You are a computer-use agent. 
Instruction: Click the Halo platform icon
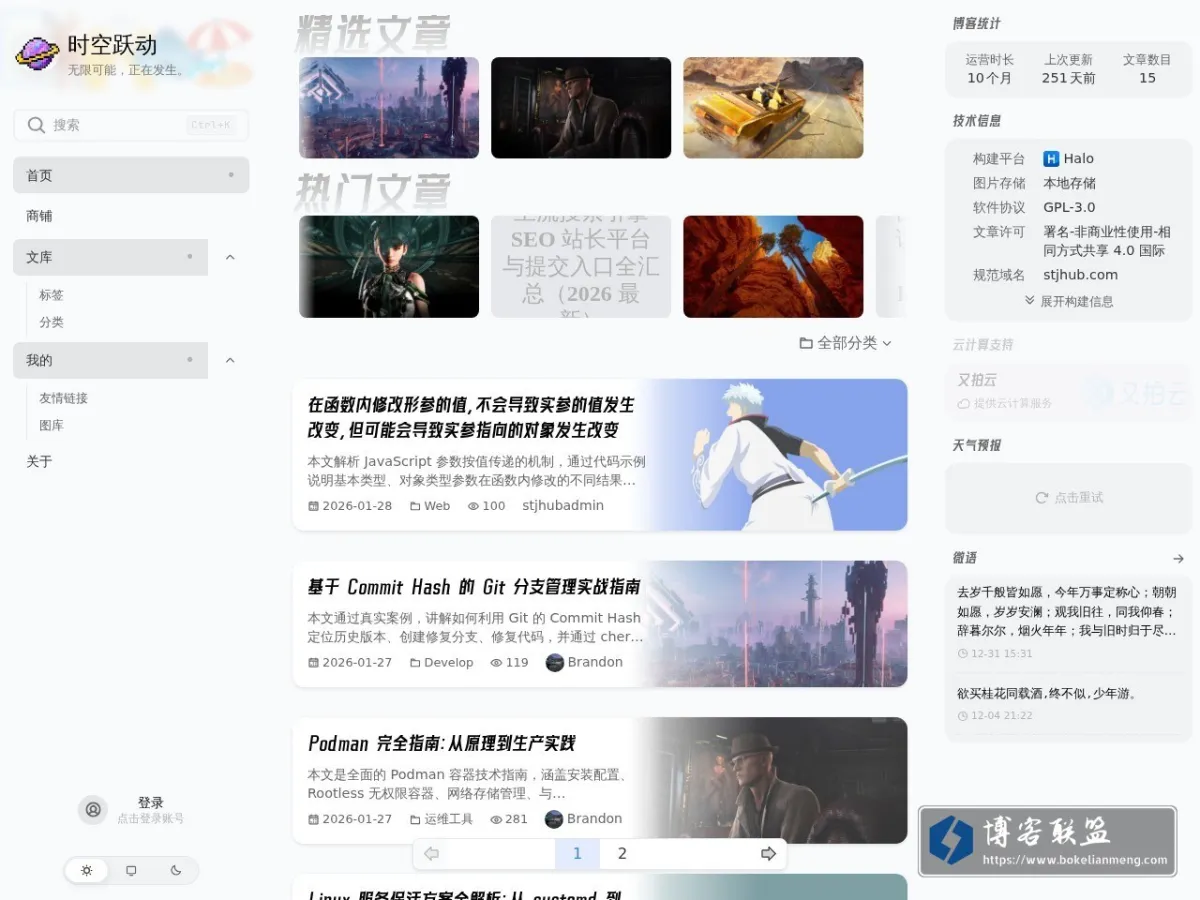(x=1051, y=159)
